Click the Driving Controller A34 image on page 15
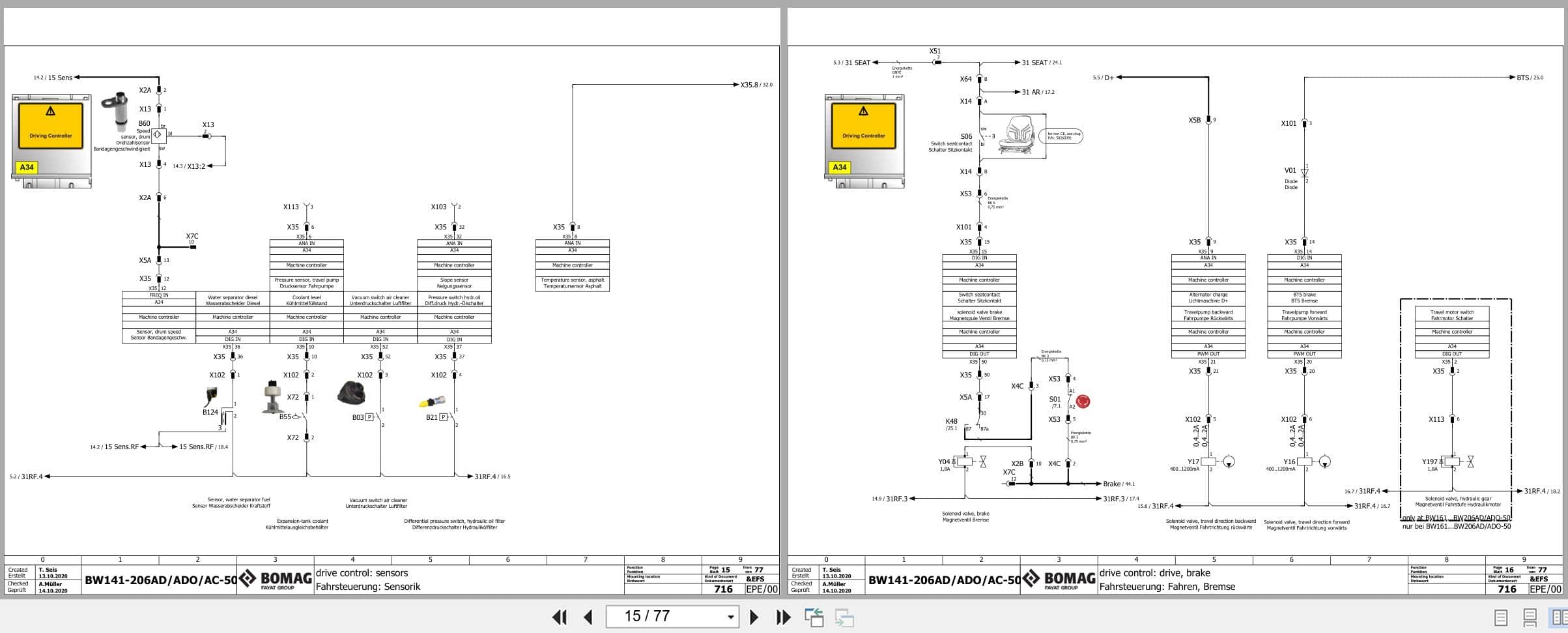 pyautogui.click(x=51, y=141)
